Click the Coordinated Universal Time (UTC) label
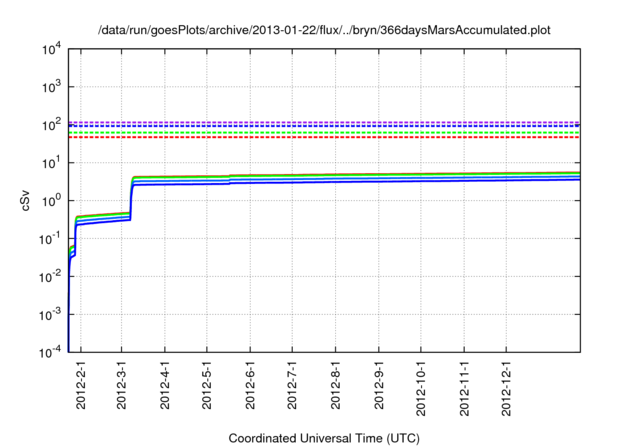 [324, 439]
